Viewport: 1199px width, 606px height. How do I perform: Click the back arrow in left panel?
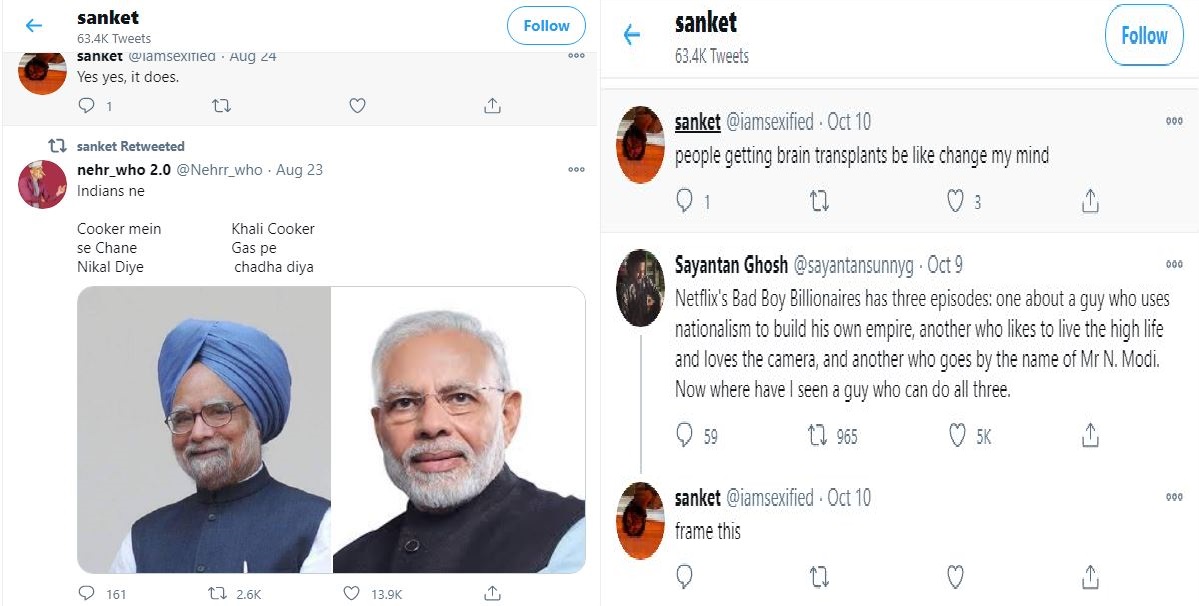coord(34,26)
